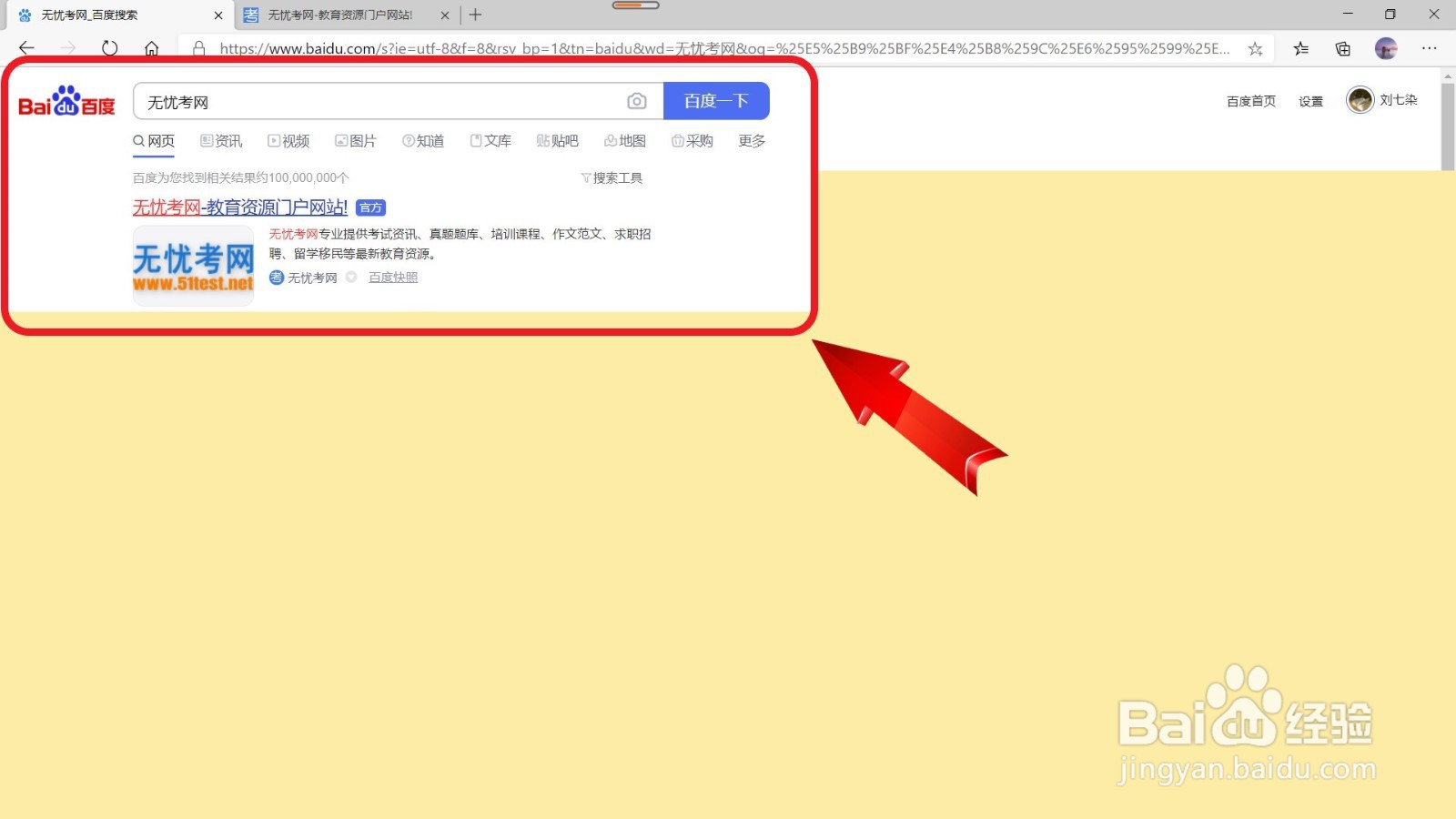
Task: Click the 百度一下 search button
Action: pyautogui.click(x=716, y=101)
